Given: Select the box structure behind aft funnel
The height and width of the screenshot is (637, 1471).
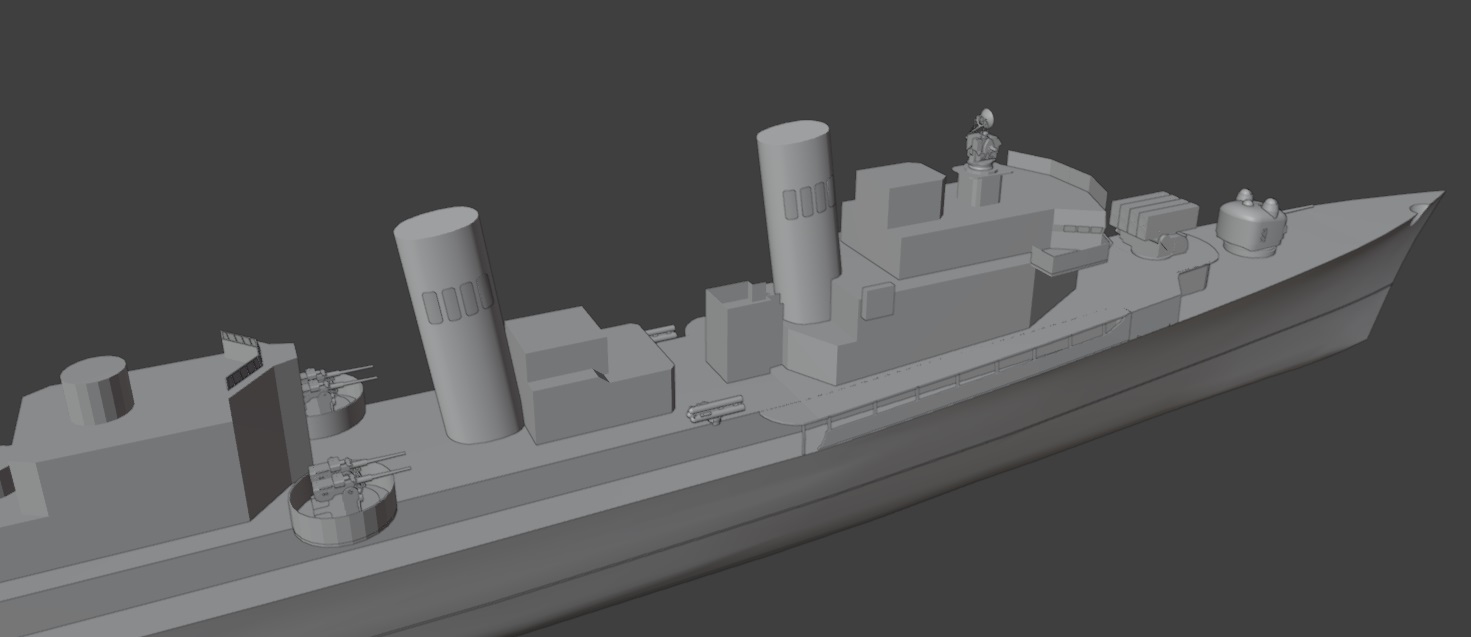Looking at the screenshot, I should click(x=590, y=373).
